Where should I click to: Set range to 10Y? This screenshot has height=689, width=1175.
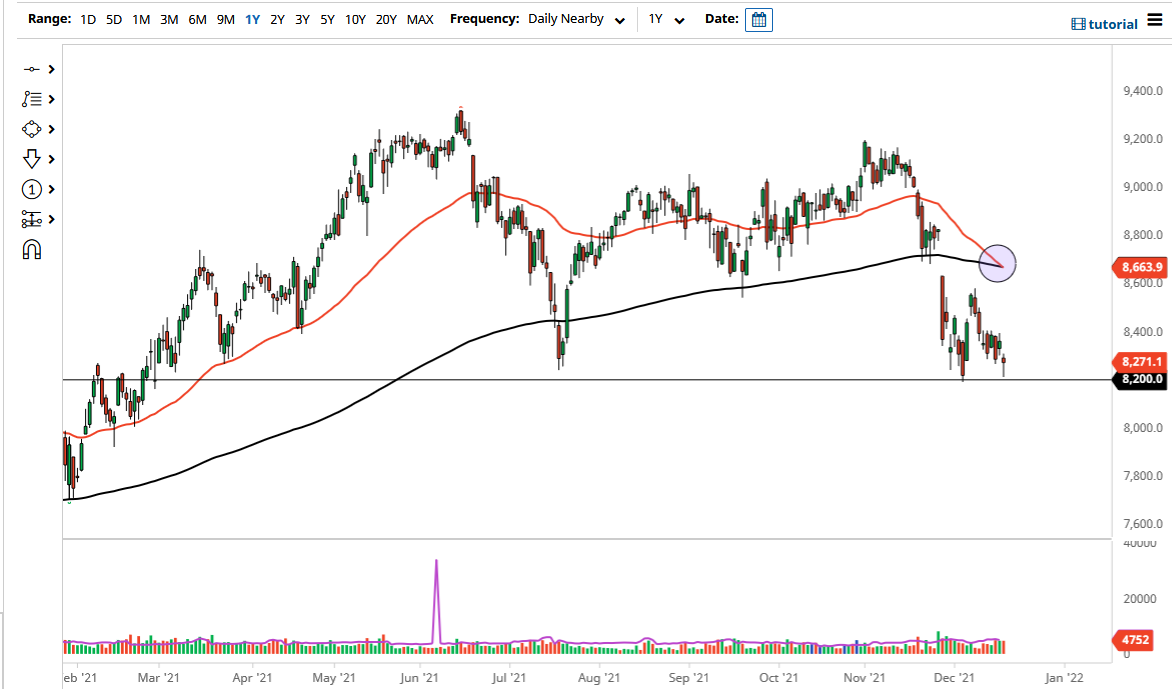[355, 19]
